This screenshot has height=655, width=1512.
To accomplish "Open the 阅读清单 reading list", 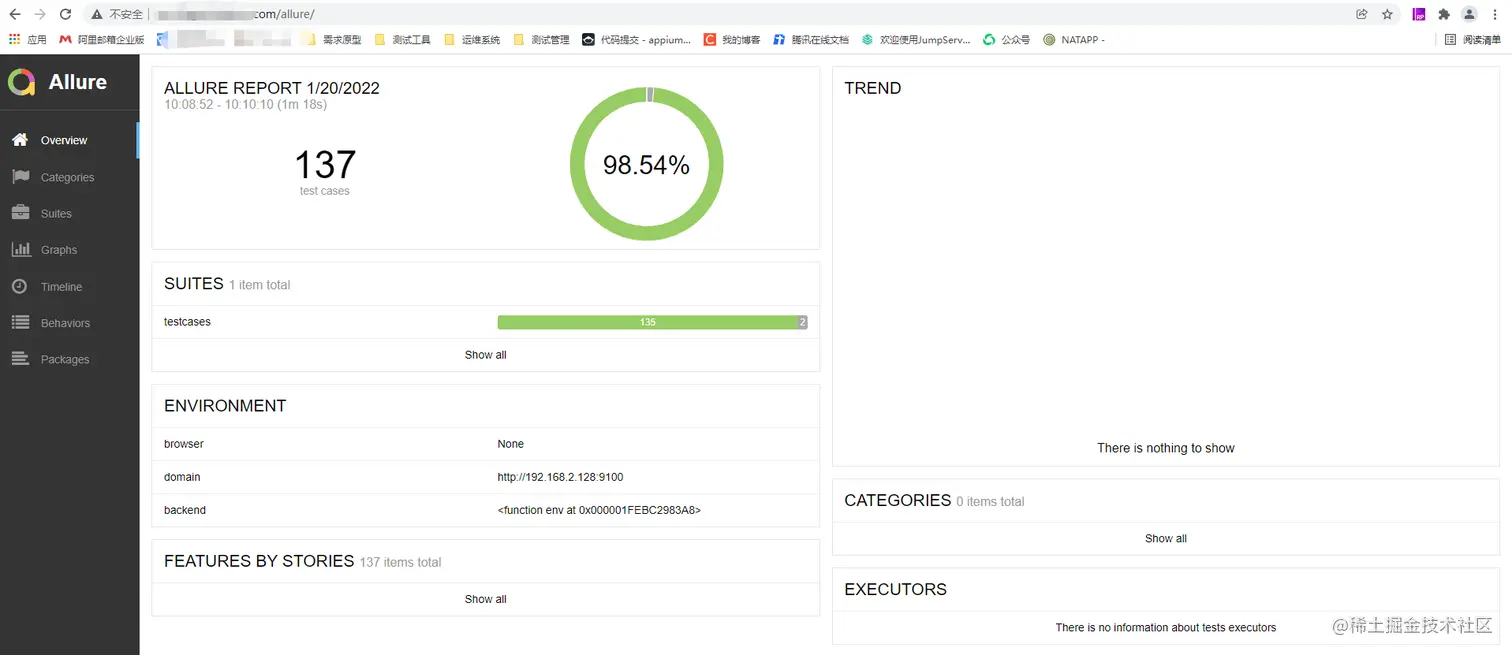I will pyautogui.click(x=1473, y=40).
